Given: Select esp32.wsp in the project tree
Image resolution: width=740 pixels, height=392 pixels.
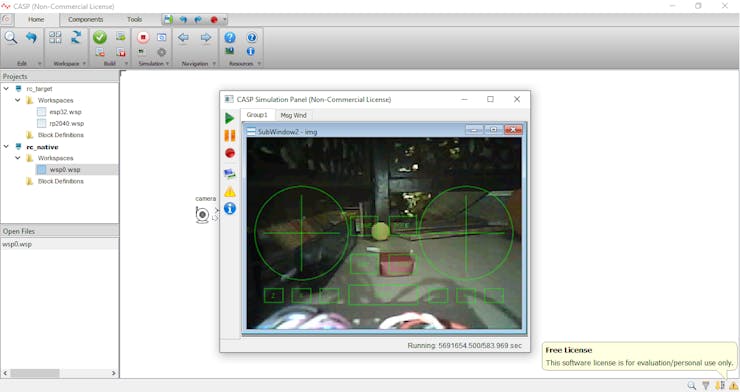Looking at the screenshot, I should click(65, 112).
